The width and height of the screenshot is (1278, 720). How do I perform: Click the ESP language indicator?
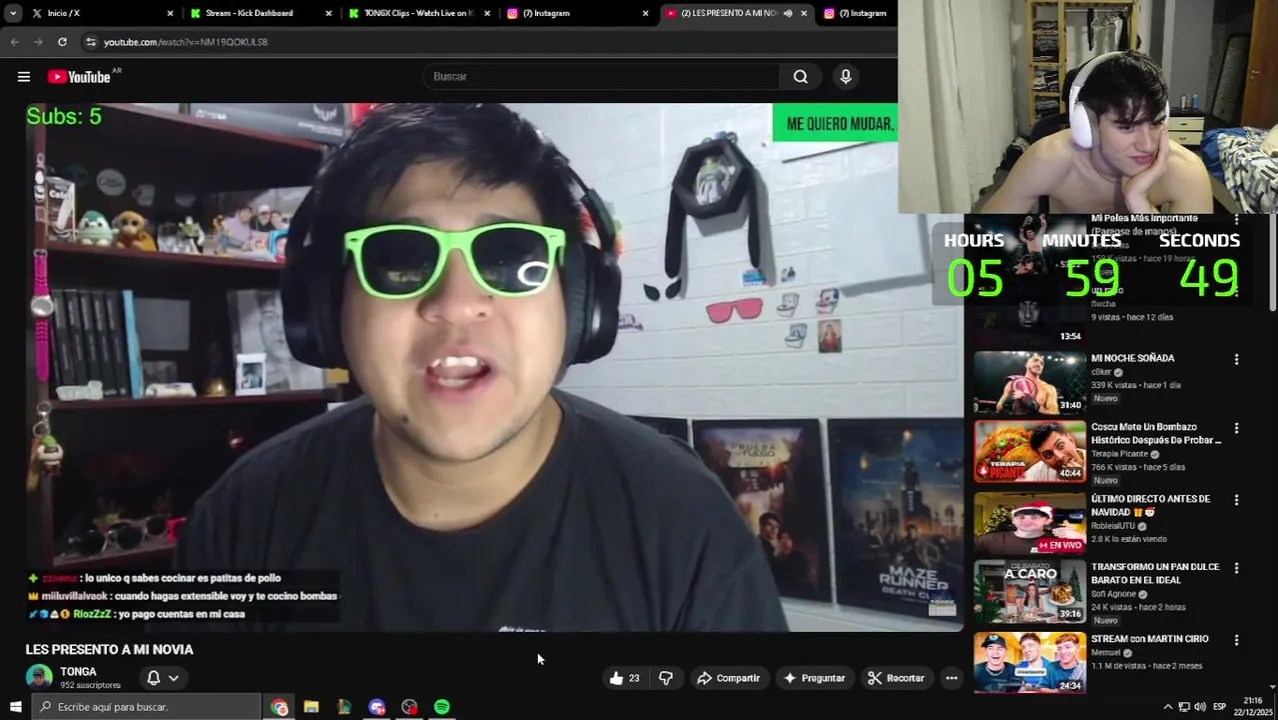1220,707
